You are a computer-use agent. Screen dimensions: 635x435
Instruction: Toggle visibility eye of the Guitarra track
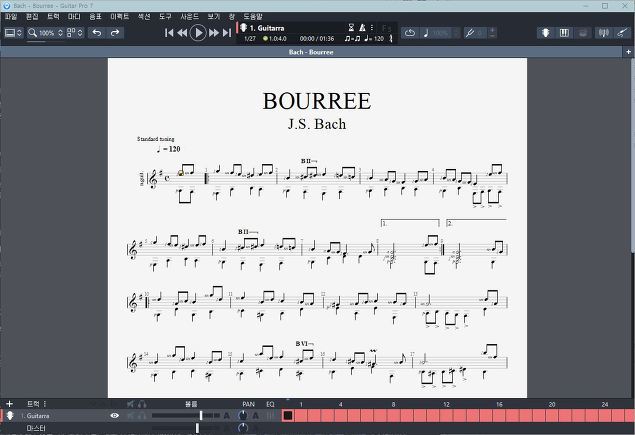115,416
